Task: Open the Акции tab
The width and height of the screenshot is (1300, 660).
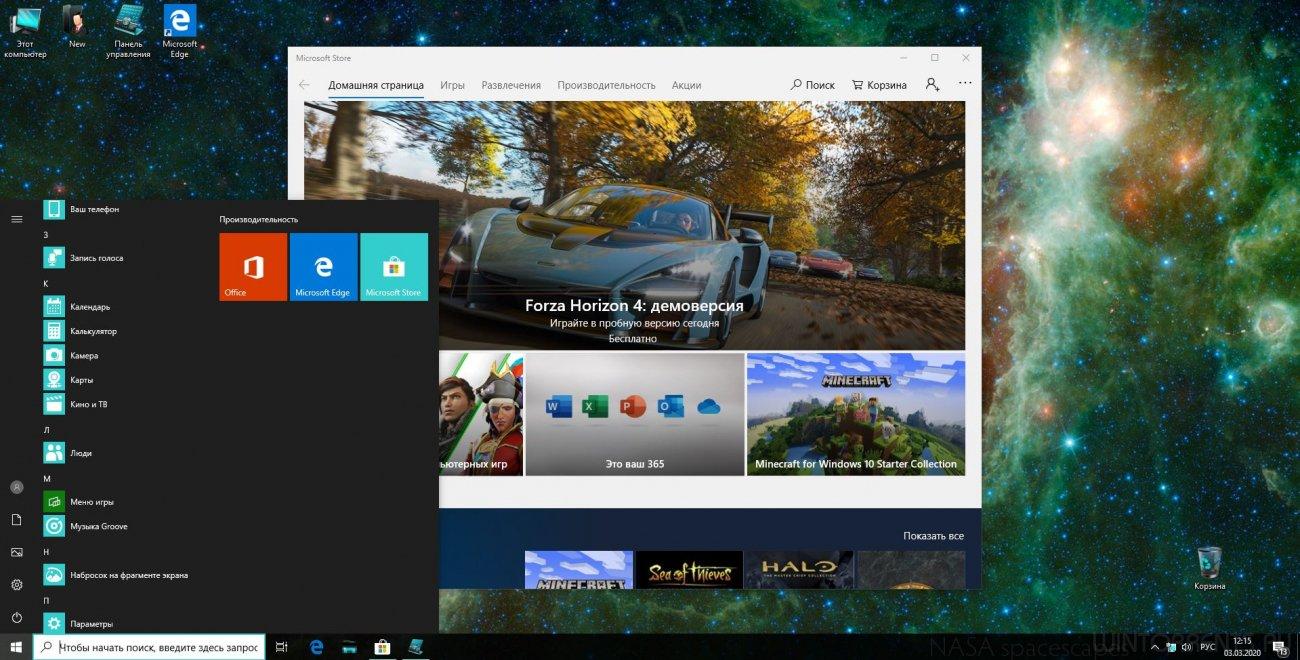Action: click(x=686, y=85)
